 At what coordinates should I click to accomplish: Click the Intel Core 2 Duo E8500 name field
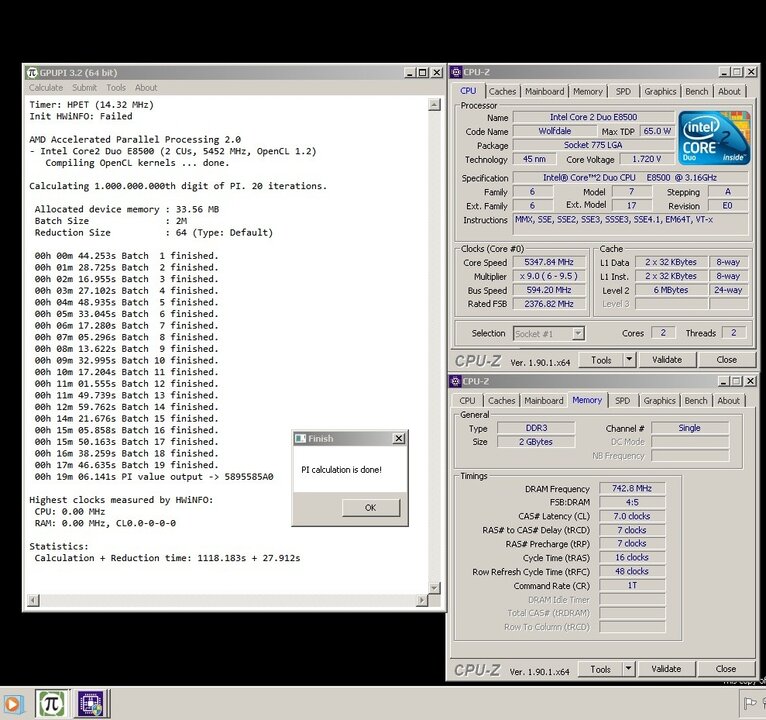tap(593, 117)
